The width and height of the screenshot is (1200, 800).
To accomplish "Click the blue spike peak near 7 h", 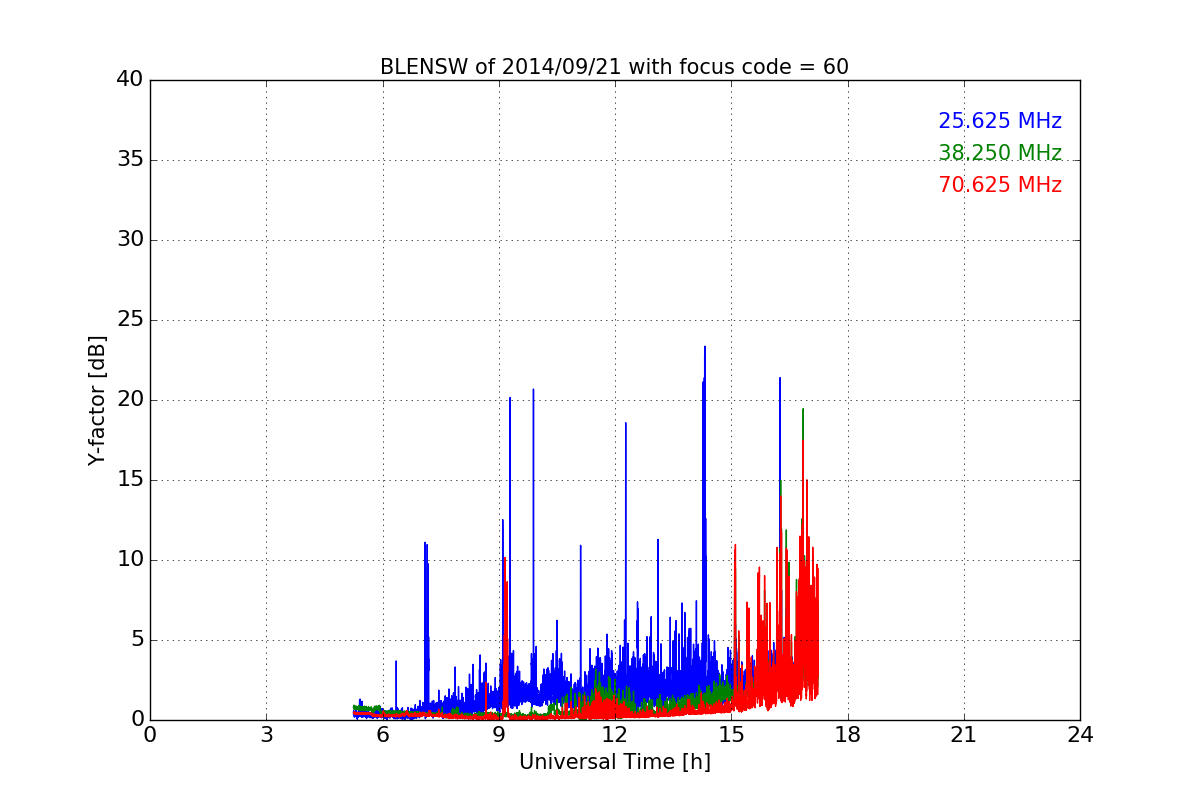I will (425, 543).
